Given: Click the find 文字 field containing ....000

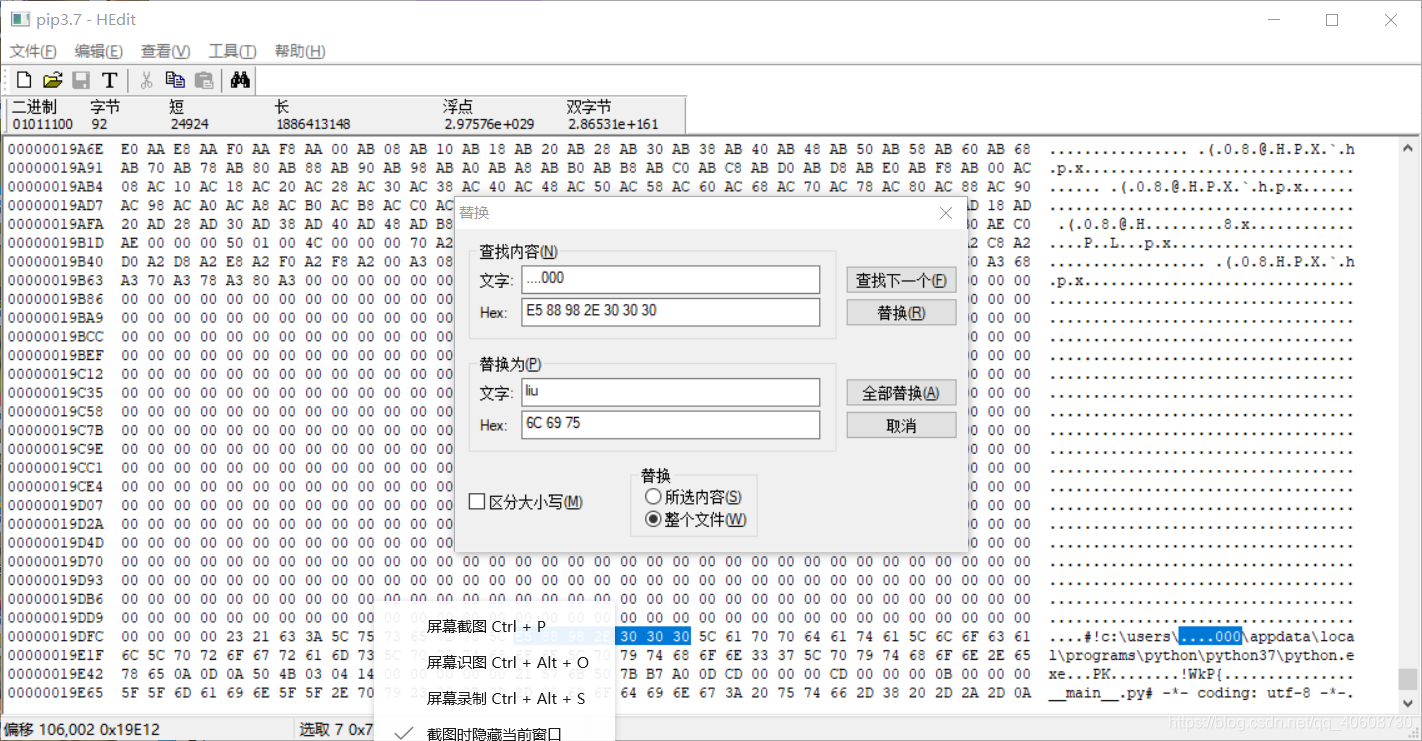Looking at the screenshot, I should (670, 279).
